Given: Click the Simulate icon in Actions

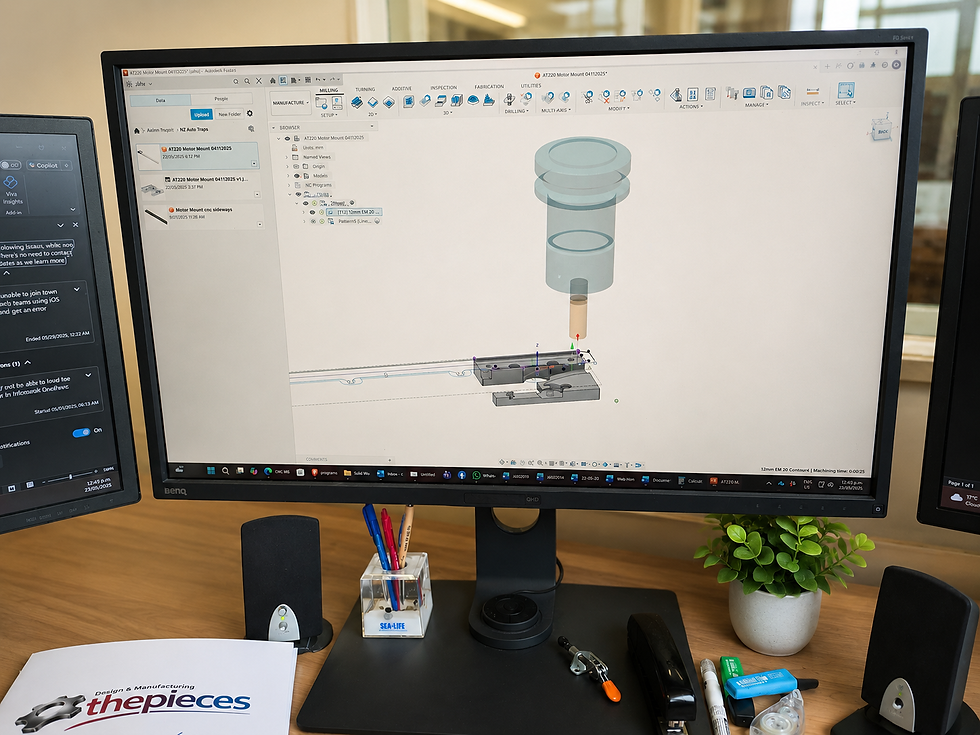Looking at the screenshot, I should click(676, 95).
